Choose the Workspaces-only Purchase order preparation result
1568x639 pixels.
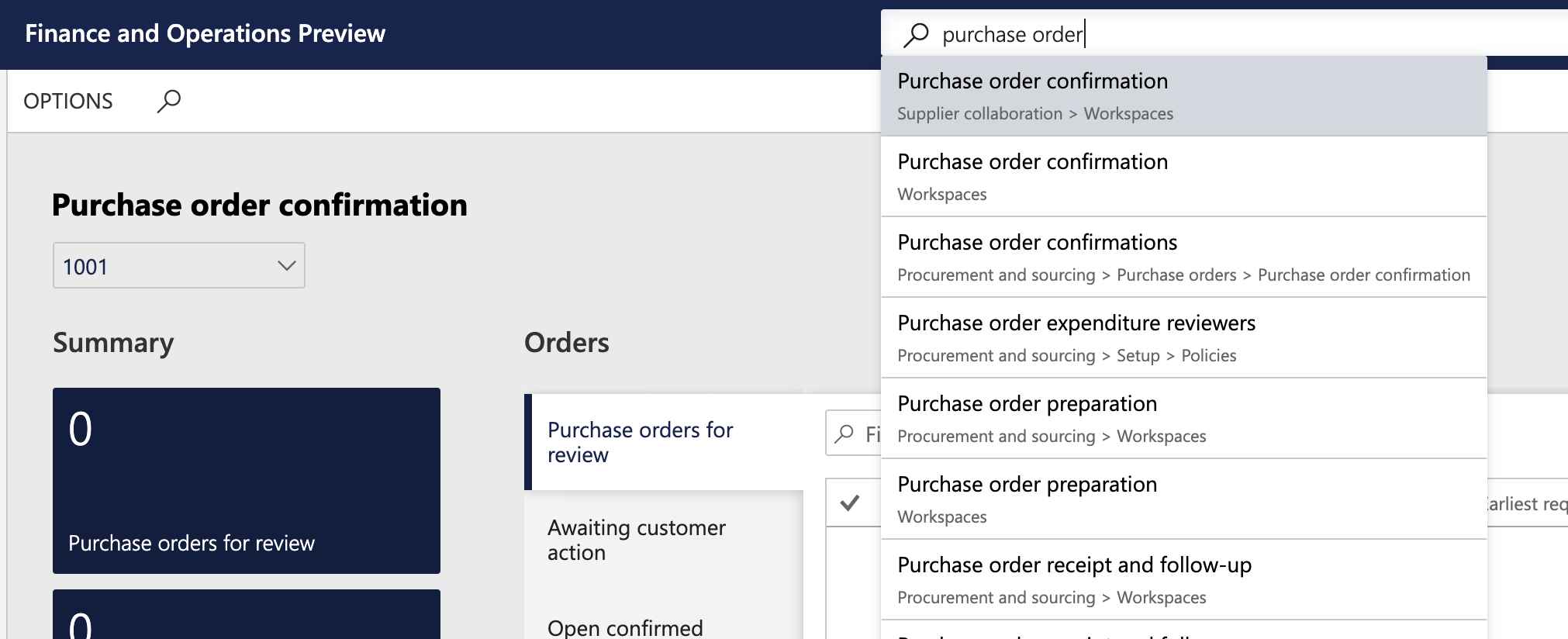[1183, 499]
